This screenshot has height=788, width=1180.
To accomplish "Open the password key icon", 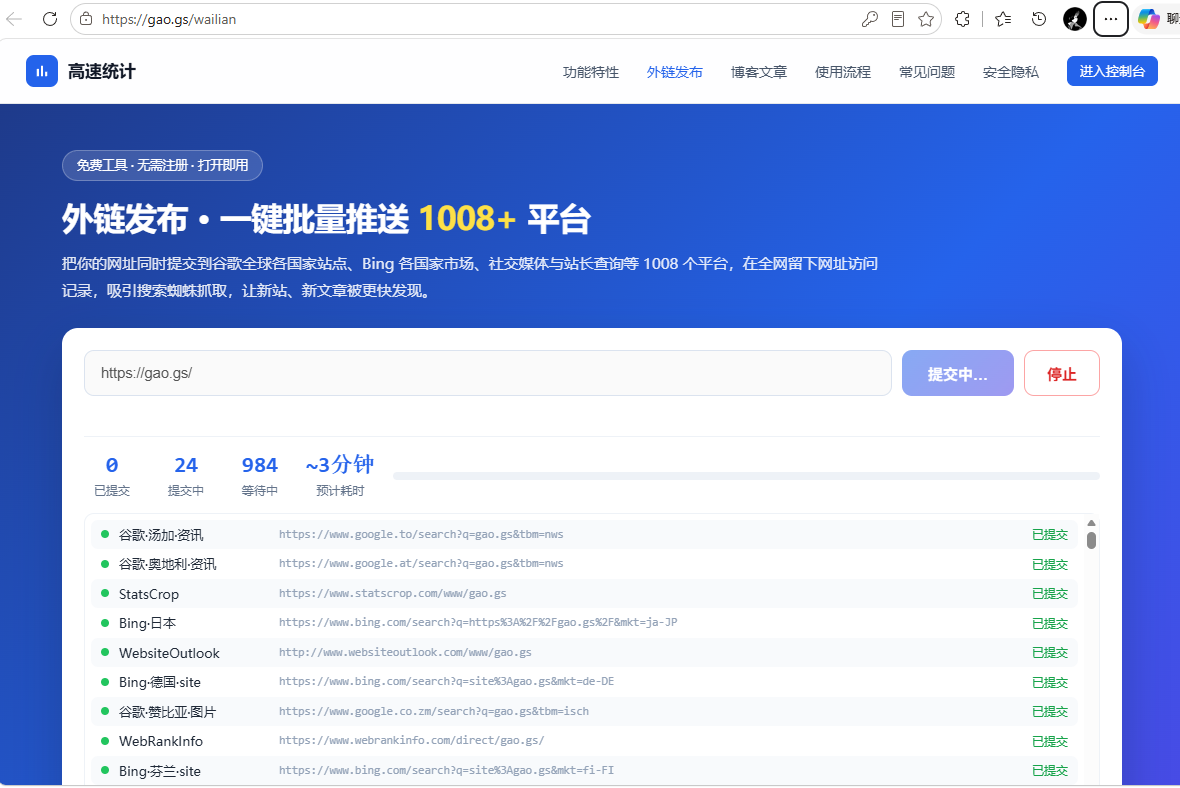I will tap(869, 19).
